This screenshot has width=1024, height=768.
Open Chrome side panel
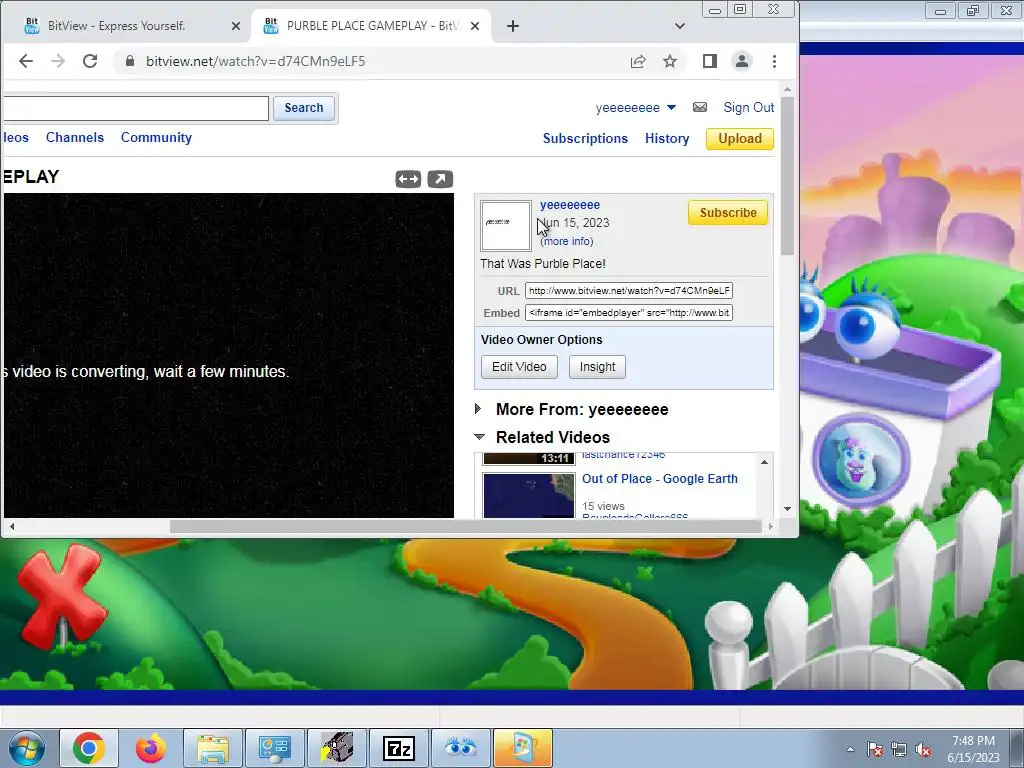point(710,61)
